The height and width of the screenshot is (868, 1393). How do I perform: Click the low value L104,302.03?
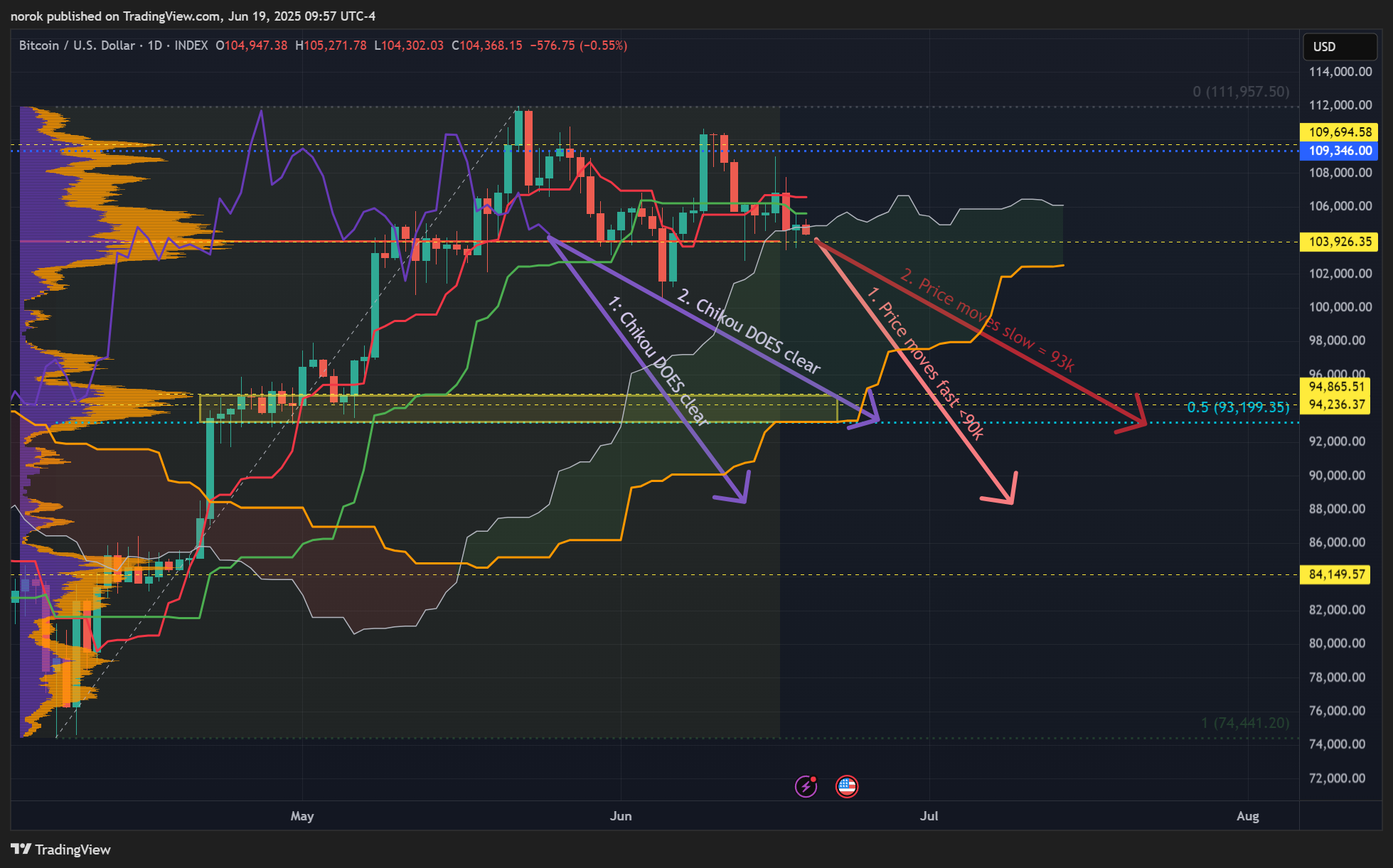[409, 45]
